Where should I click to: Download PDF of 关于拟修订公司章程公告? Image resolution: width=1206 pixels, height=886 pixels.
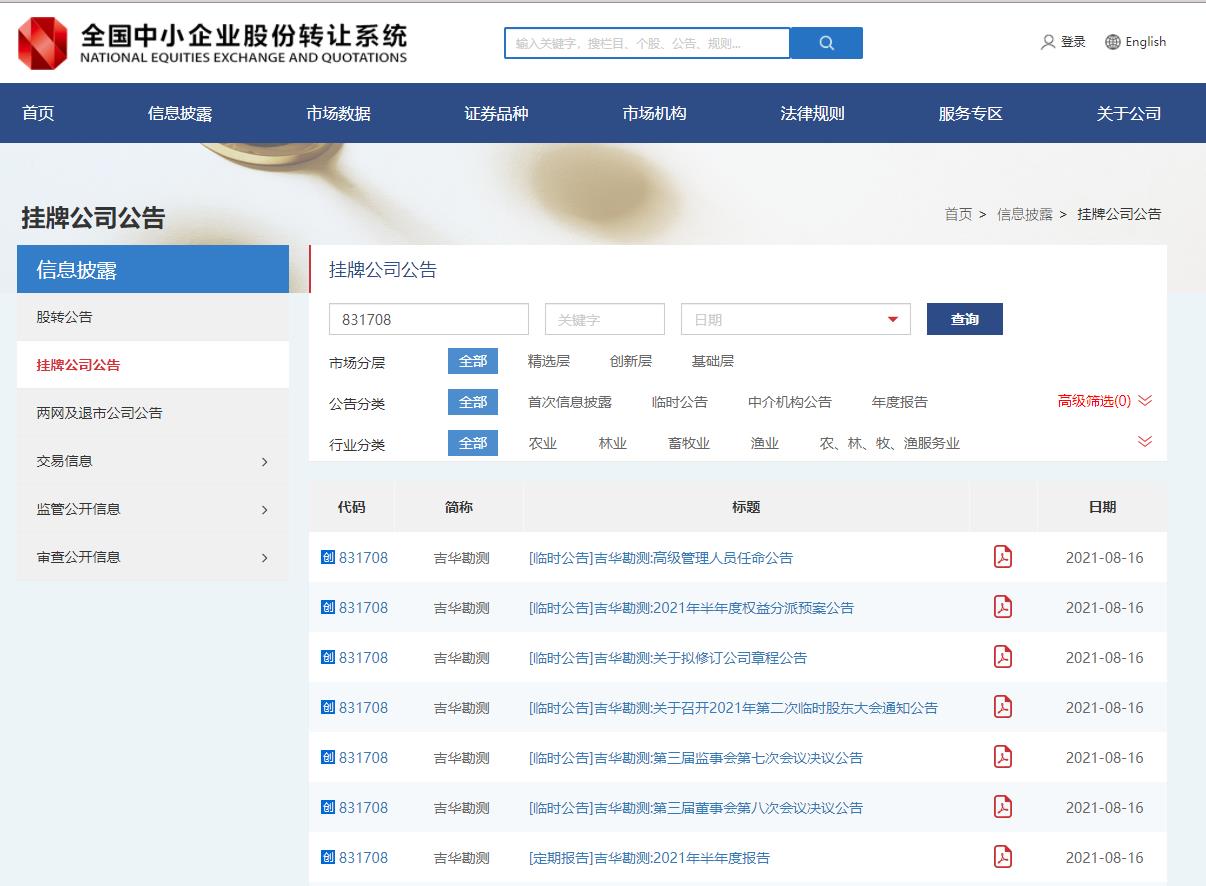coord(1002,657)
